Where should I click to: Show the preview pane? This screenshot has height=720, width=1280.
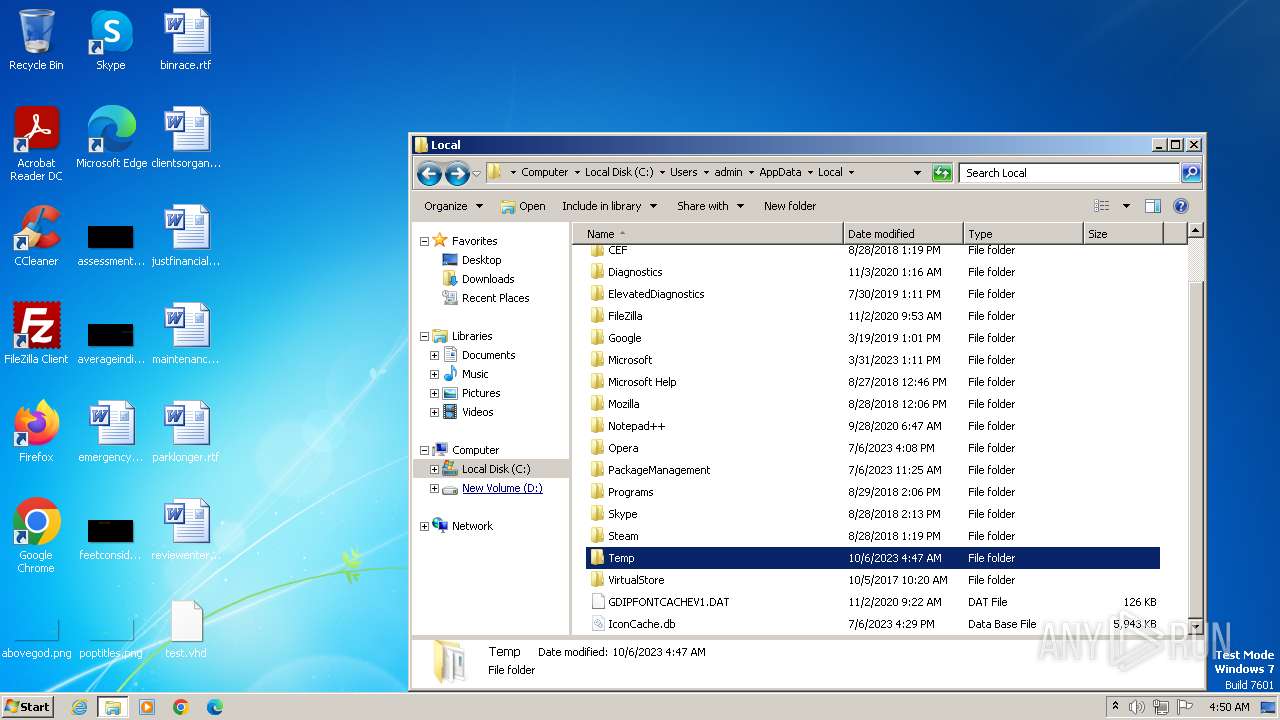click(1153, 206)
